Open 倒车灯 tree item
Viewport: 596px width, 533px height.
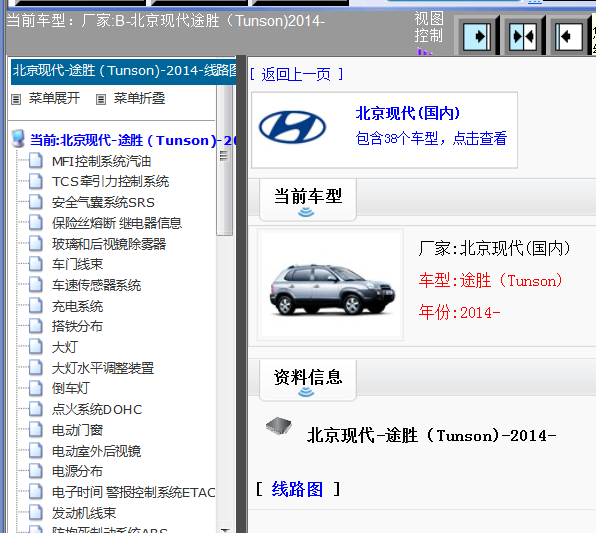click(71, 389)
